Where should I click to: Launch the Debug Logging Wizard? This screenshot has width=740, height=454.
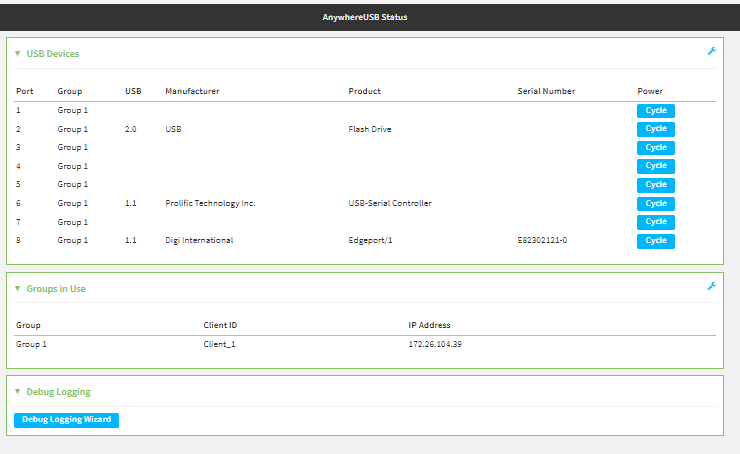pos(67,420)
